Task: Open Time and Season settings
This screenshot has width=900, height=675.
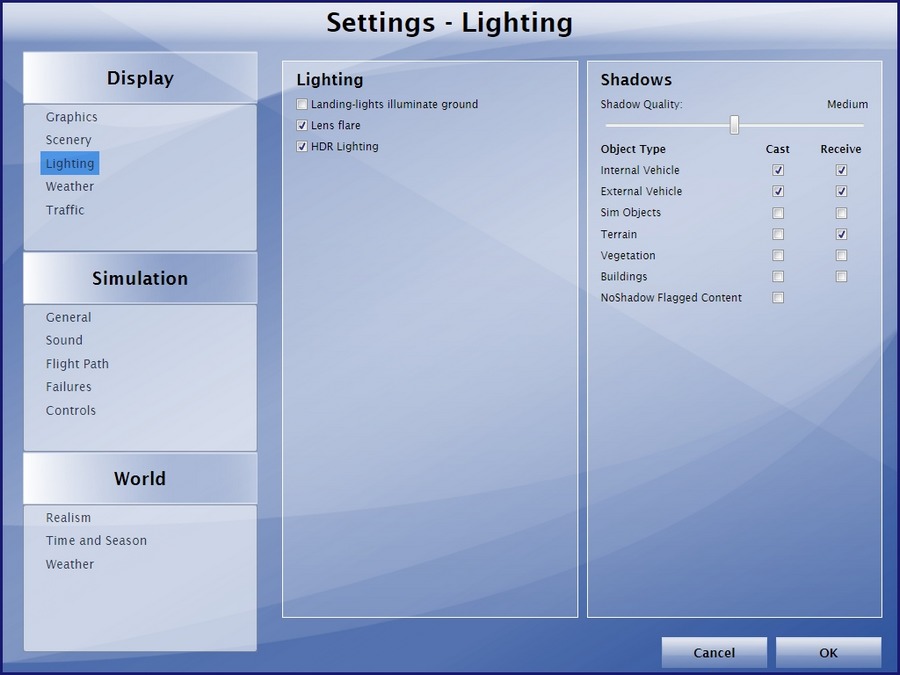Action: point(96,541)
